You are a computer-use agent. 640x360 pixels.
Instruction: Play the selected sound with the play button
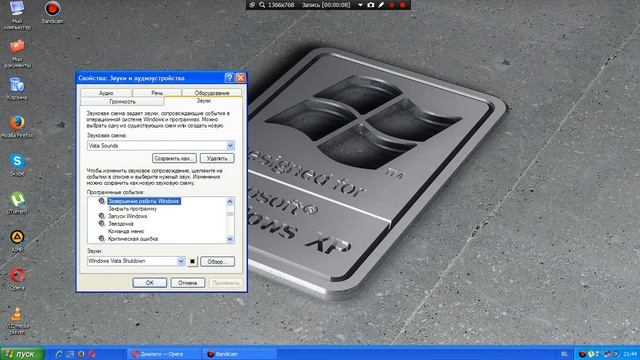pyautogui.click(x=192, y=261)
